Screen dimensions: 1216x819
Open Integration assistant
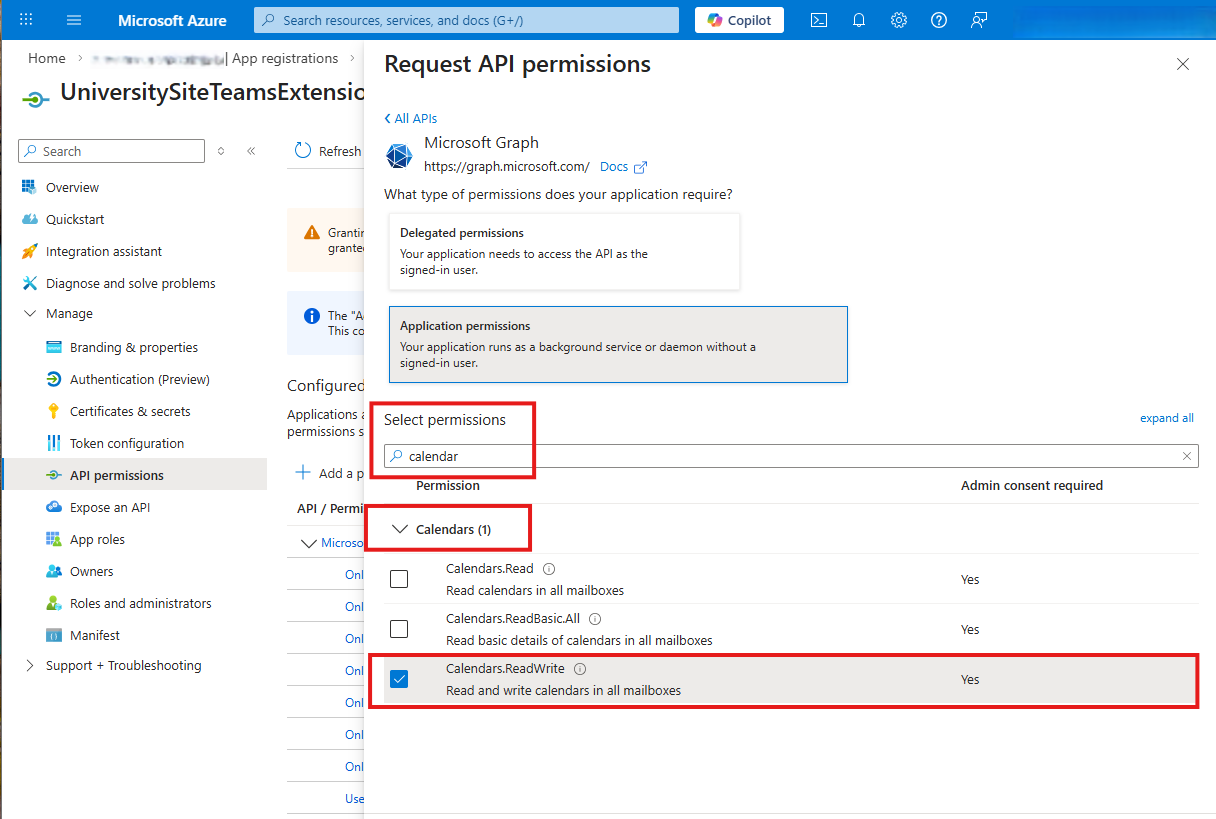point(103,251)
